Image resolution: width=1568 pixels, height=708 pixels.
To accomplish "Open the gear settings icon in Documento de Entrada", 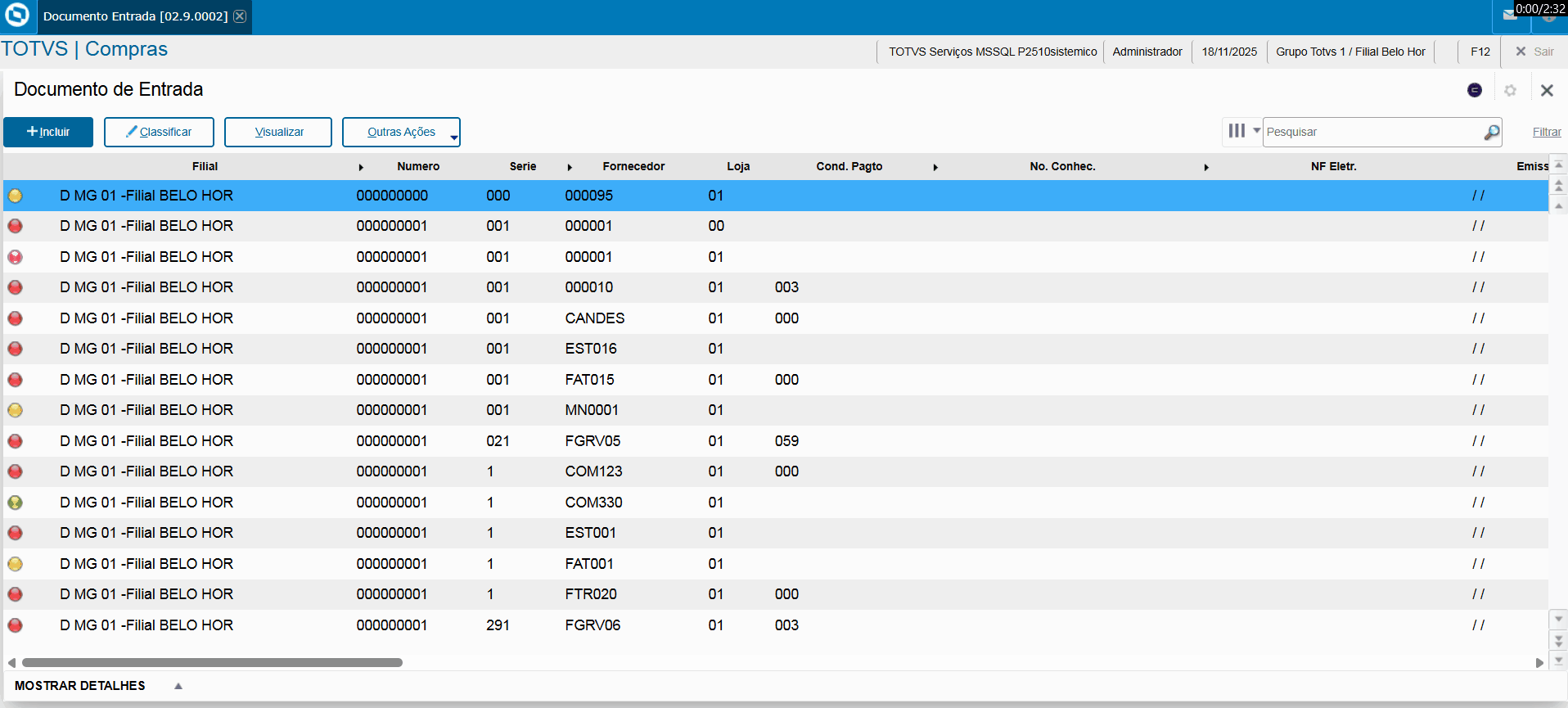I will pyautogui.click(x=1511, y=91).
